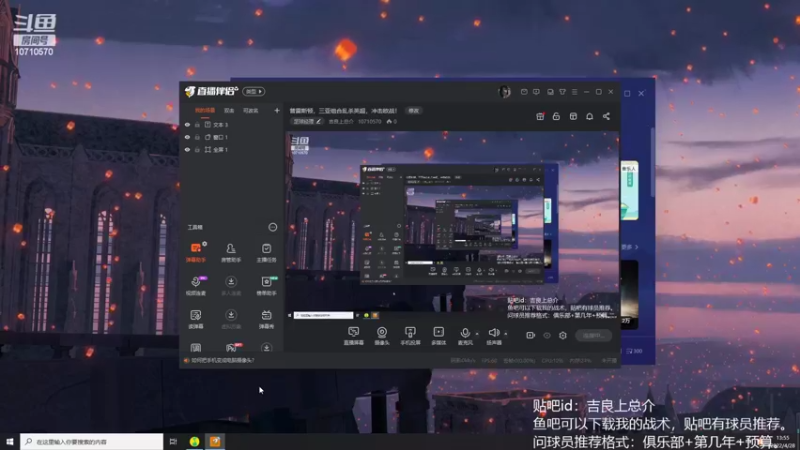Screen dimensions: 800x450
Task: Select the first orange scene tab
Action: (205, 111)
